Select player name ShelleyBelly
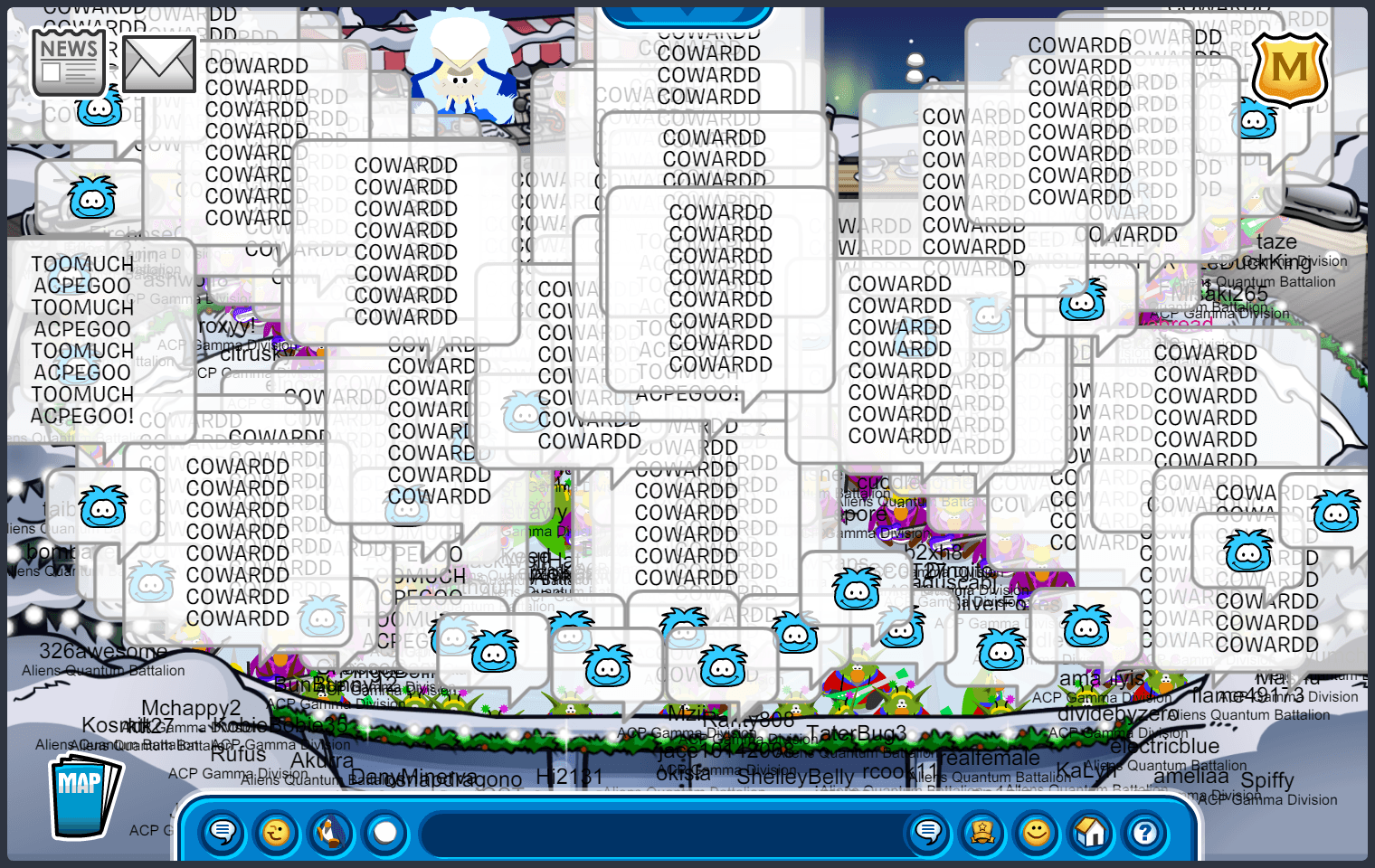 tap(795, 777)
